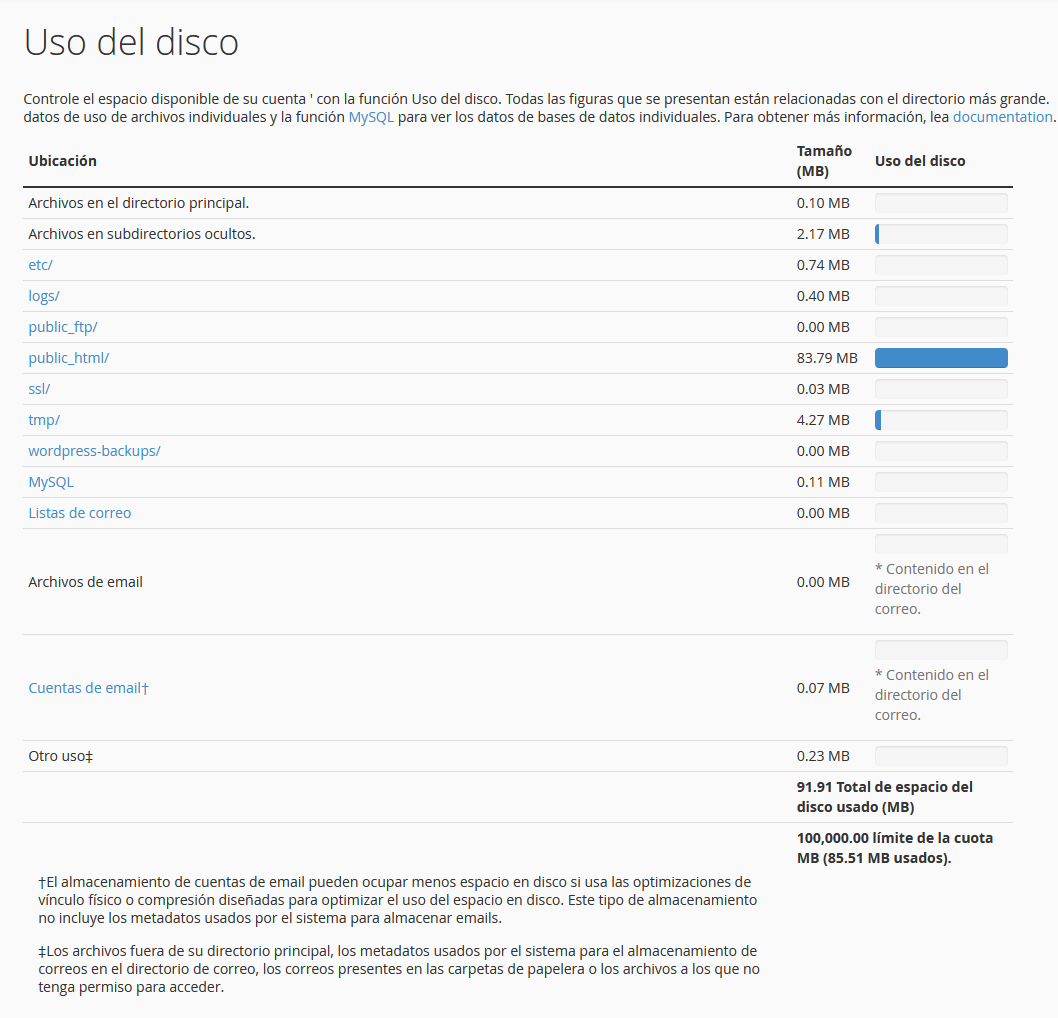Open the wordpress-backups/ directory link
Viewport: 1058px width, 1018px height.
[94, 451]
